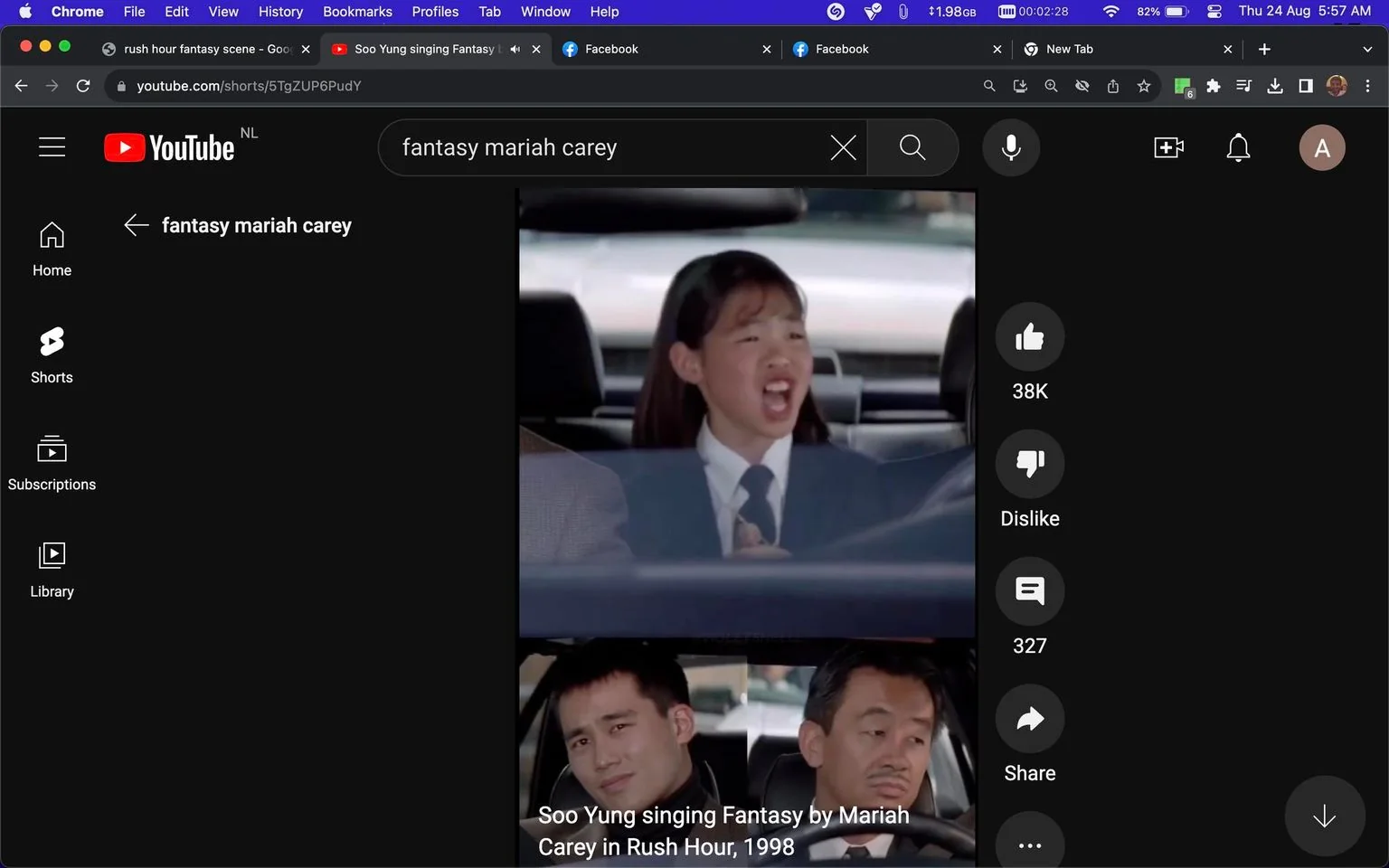Toggle the hamburger guide menu

[x=52, y=147]
